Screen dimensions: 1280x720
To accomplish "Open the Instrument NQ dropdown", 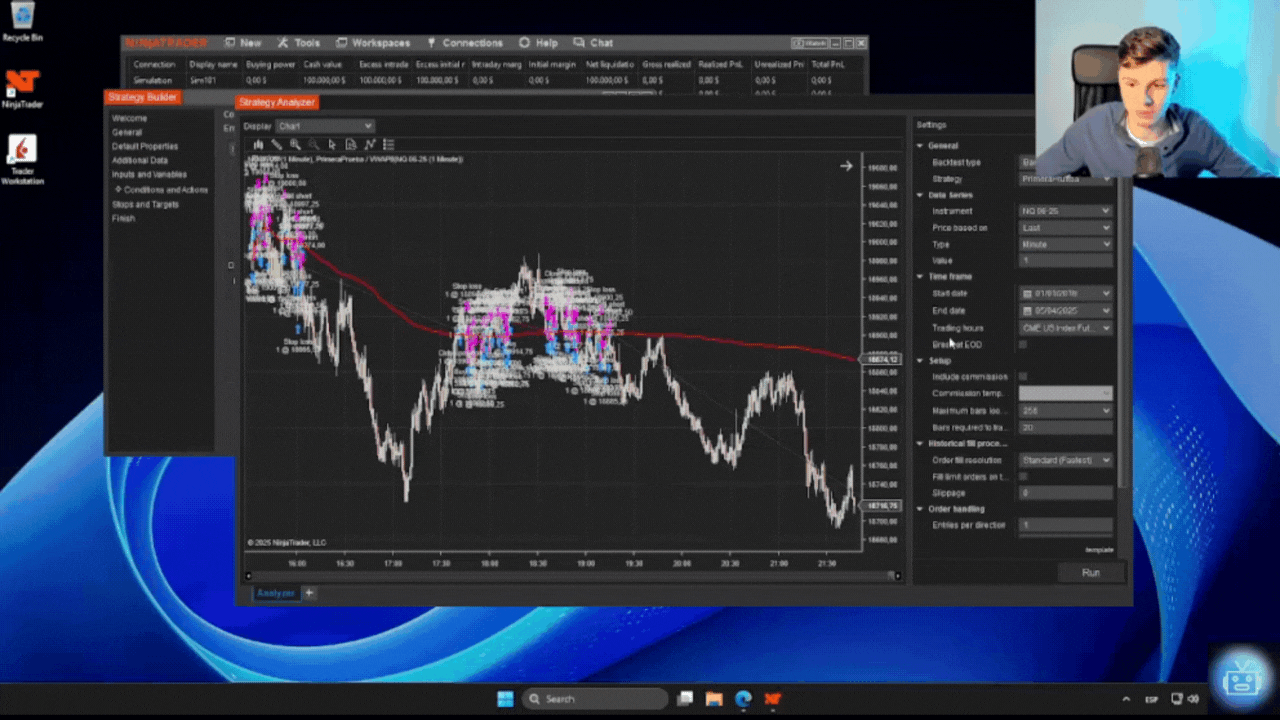I will pos(1065,211).
